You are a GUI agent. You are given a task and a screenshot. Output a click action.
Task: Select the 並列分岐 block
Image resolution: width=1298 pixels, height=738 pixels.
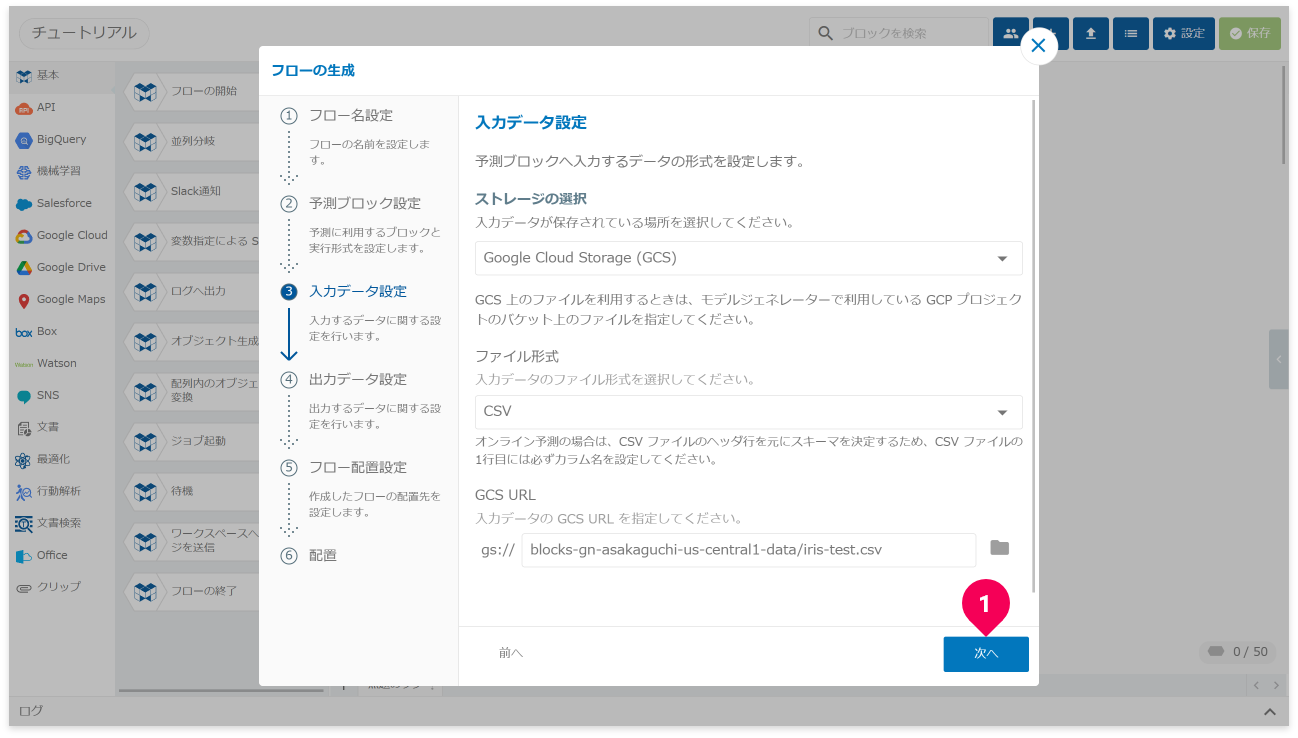click(x=192, y=141)
